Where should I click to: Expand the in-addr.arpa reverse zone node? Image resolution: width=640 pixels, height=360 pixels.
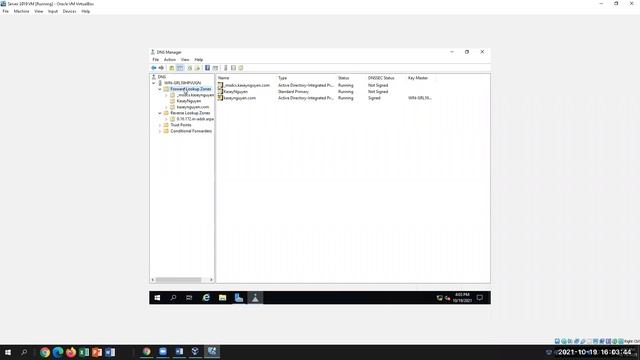click(x=167, y=119)
